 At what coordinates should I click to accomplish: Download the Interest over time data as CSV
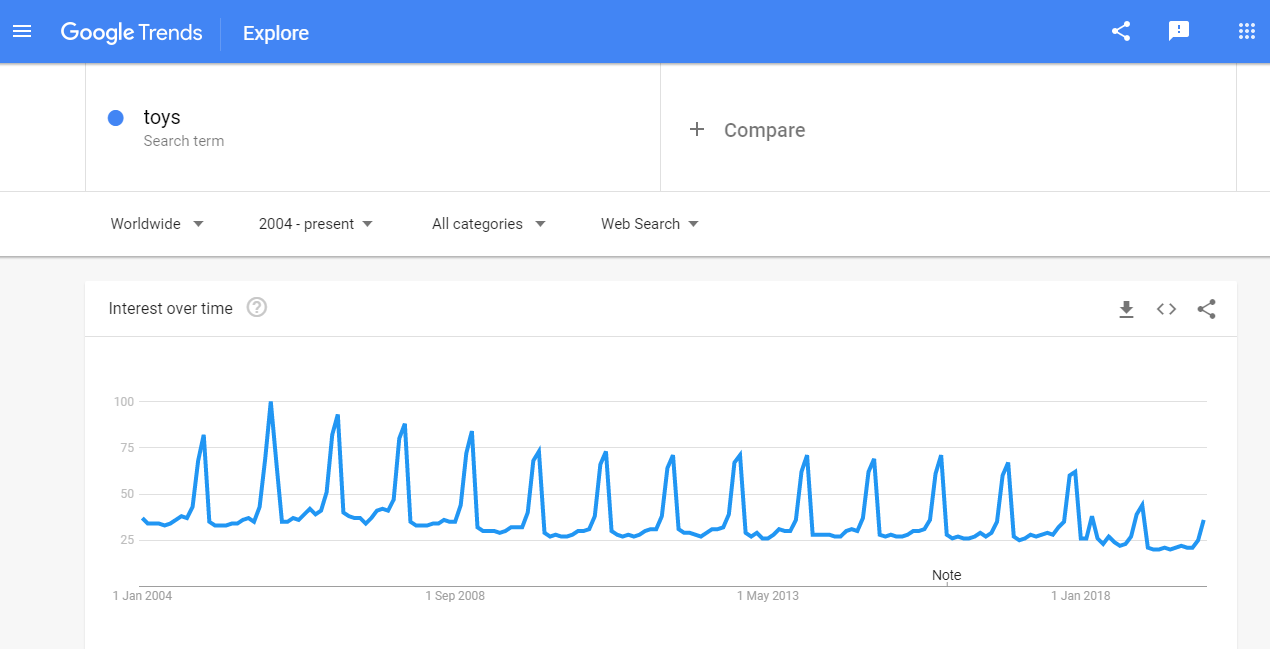point(1126,309)
